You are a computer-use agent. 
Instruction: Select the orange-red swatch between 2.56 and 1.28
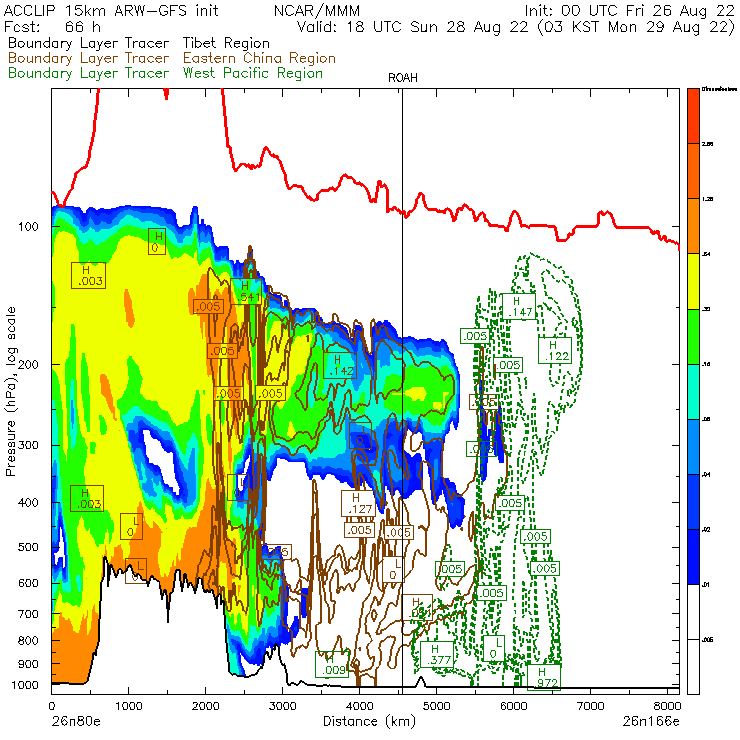click(693, 171)
